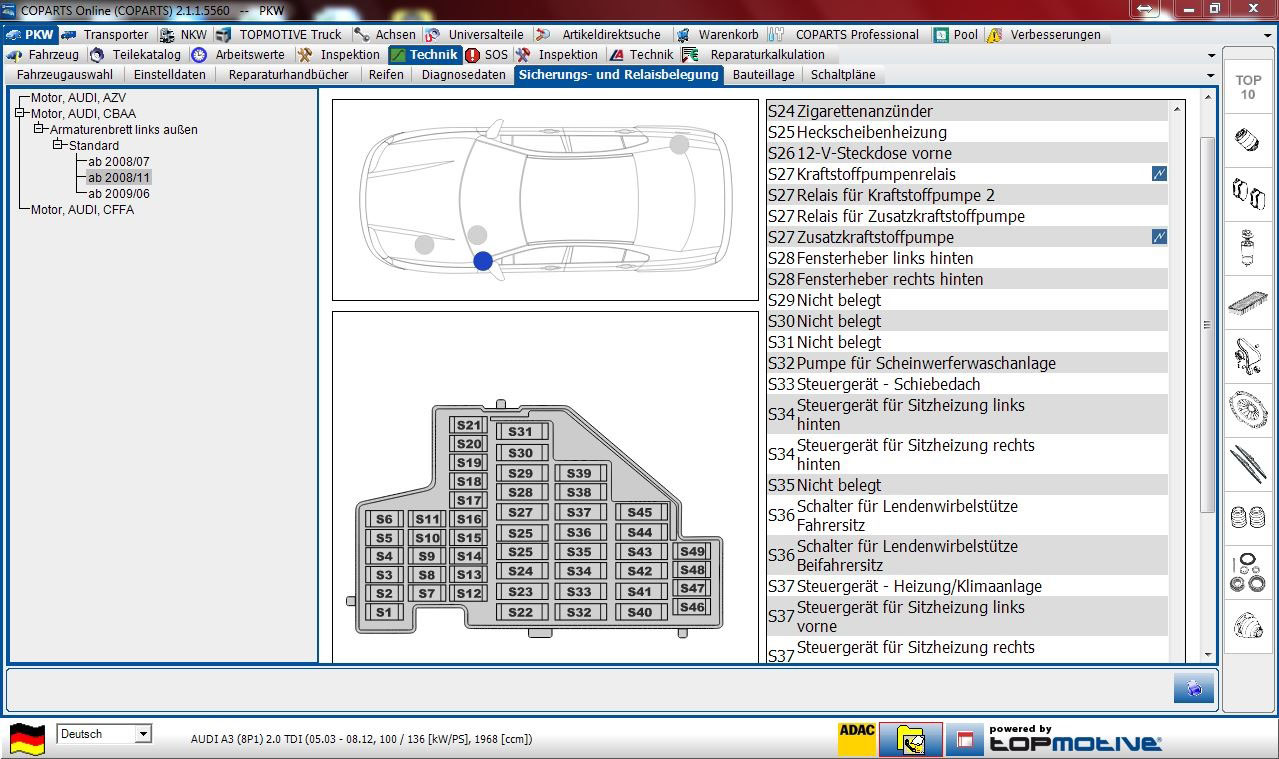The image size is (1279, 759).
Task: Open Verbesserungen
Action: click(x=1045, y=34)
